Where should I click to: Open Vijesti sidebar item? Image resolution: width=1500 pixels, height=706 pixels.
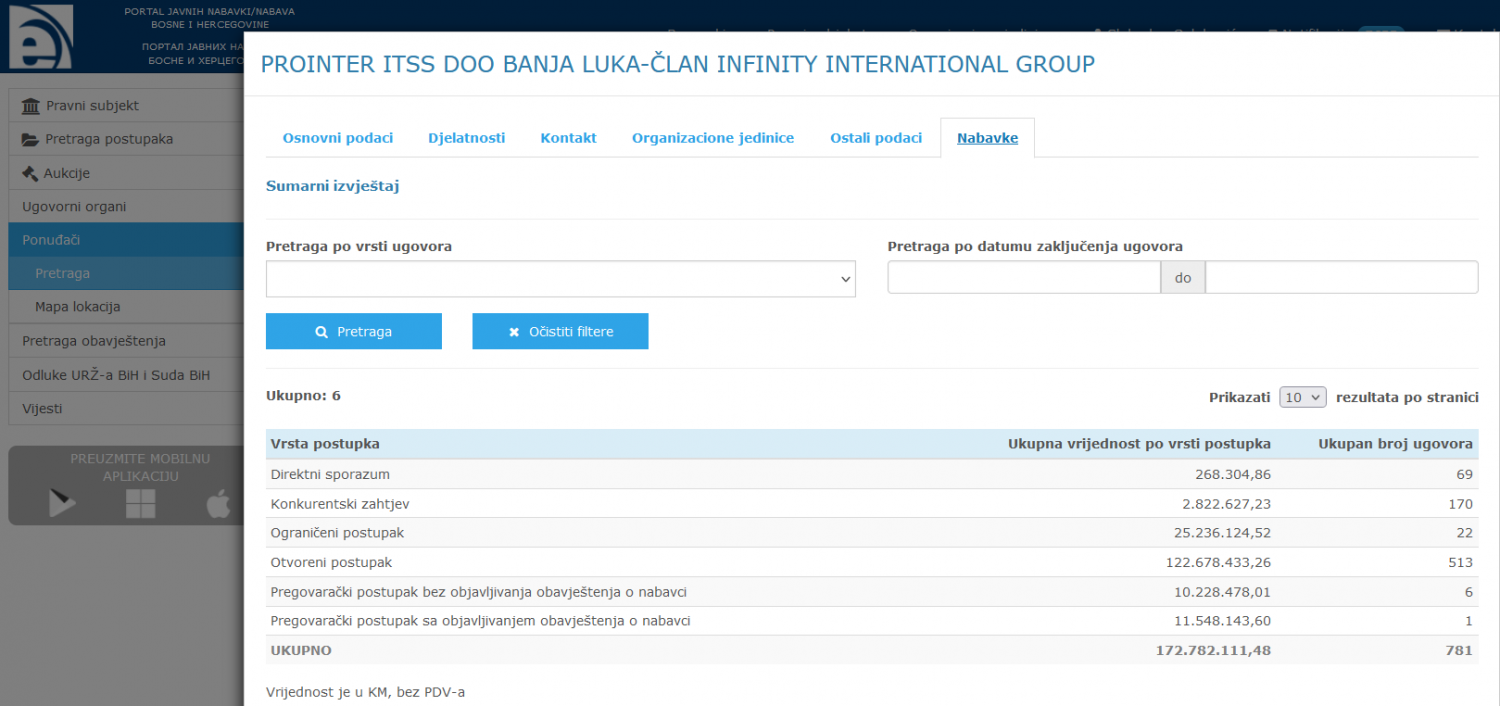126,408
